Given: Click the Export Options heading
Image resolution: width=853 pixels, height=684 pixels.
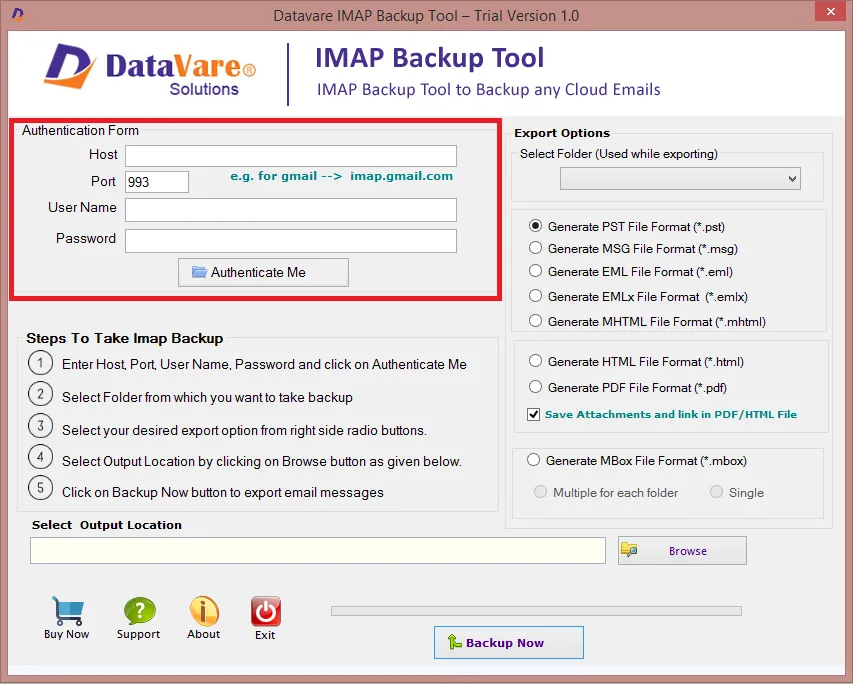Looking at the screenshot, I should 562,133.
